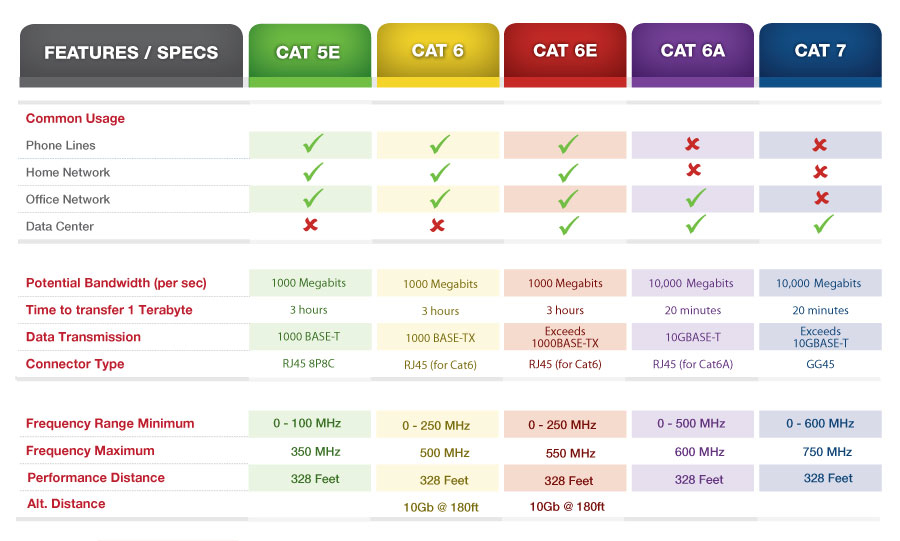900x541 pixels.
Task: Click the CAT 6A Office Network checkmark
Action: (x=693, y=198)
